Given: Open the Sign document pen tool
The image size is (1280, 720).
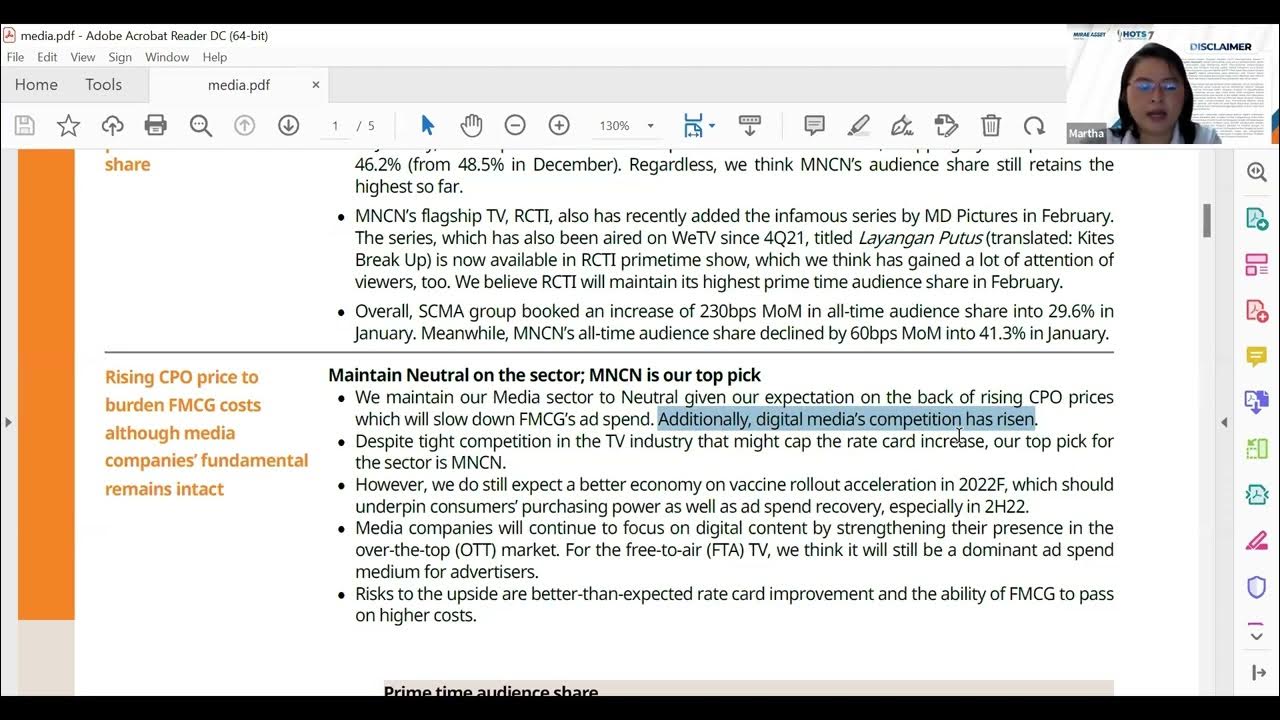Looking at the screenshot, I should (902, 125).
